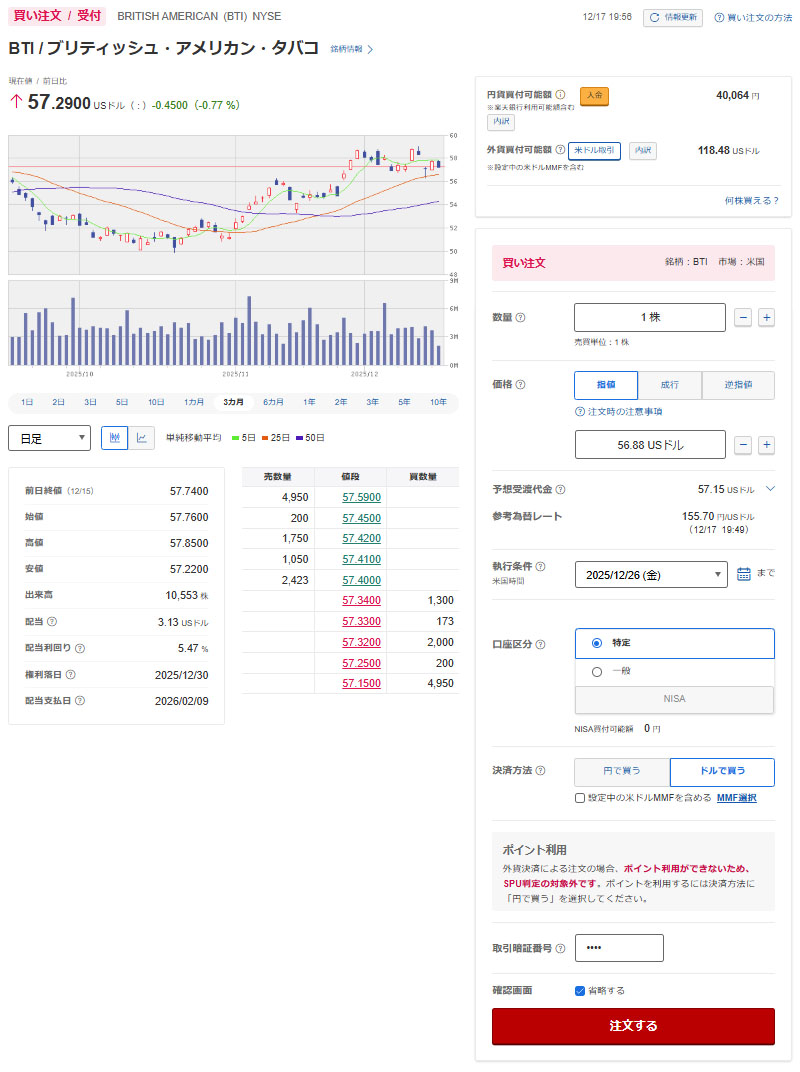
Task: Click help icon next to 数量
Action: pos(520,318)
